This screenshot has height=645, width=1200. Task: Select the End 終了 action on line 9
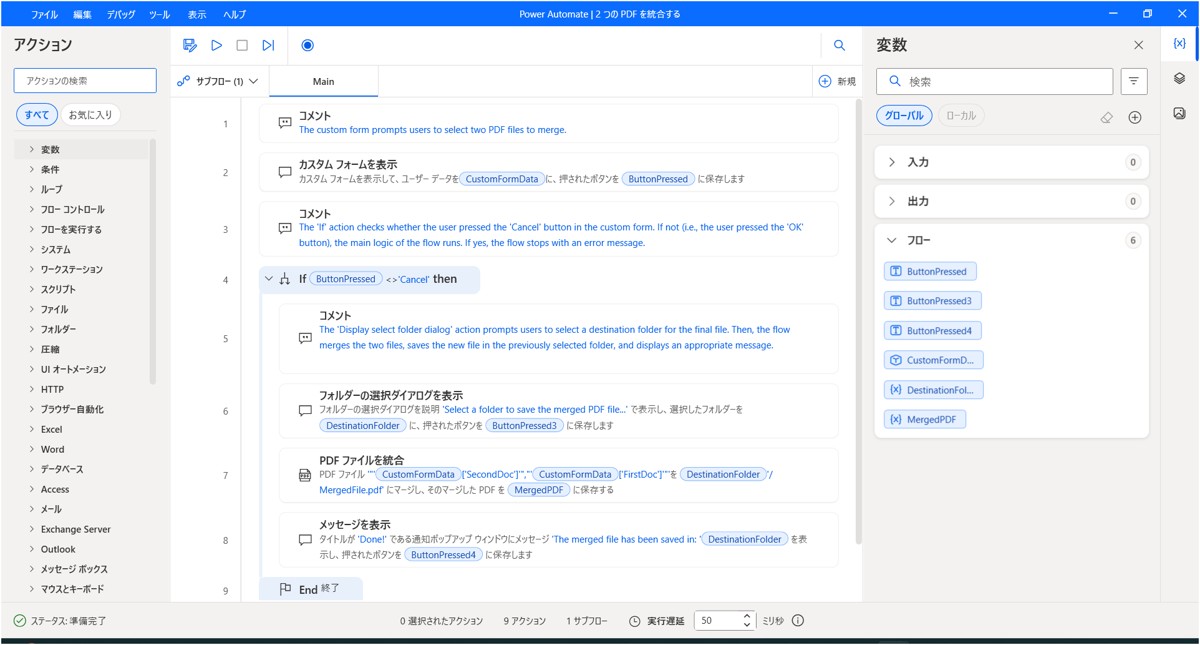pos(311,589)
